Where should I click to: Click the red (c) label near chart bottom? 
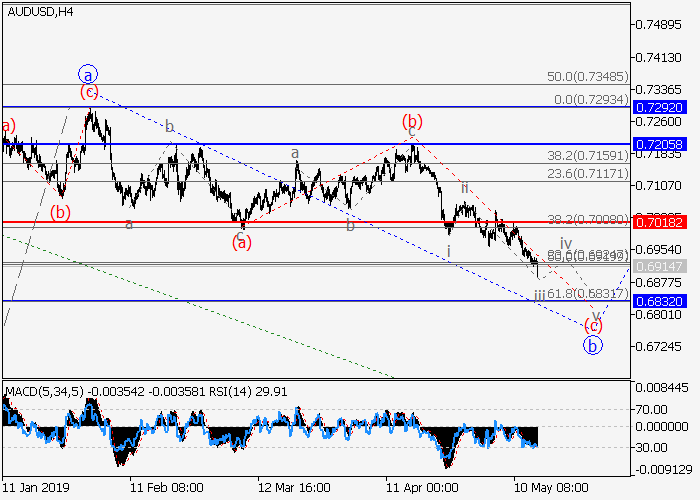point(594,325)
